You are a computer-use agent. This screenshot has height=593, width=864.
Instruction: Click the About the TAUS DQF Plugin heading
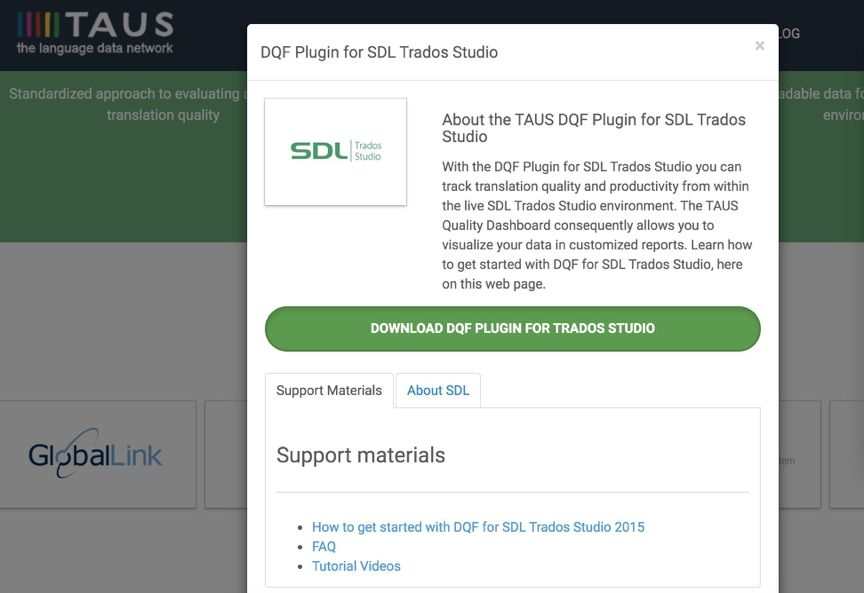pyautogui.click(x=594, y=128)
